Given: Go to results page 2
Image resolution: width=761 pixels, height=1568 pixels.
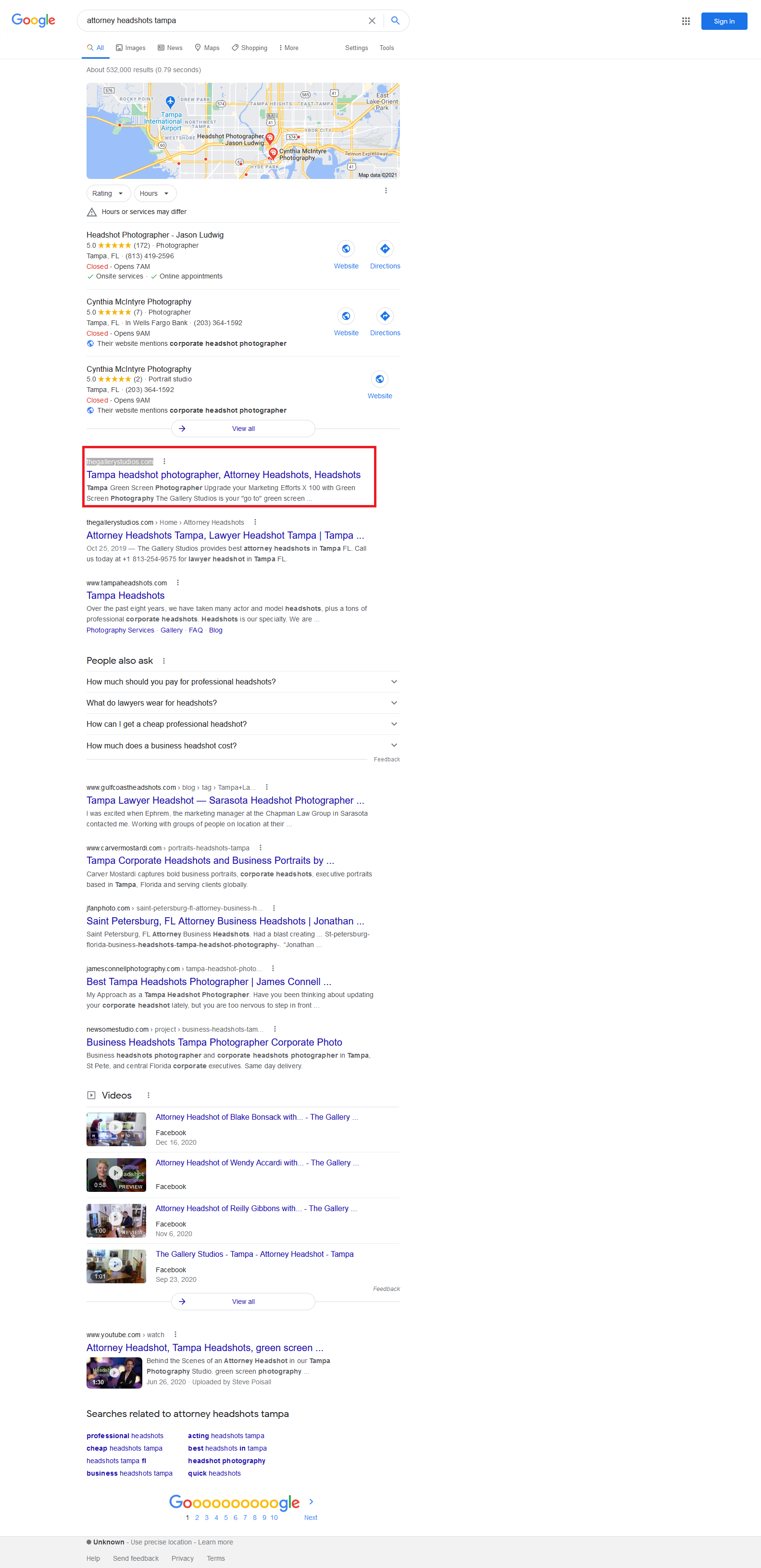Looking at the screenshot, I should coord(197,1517).
